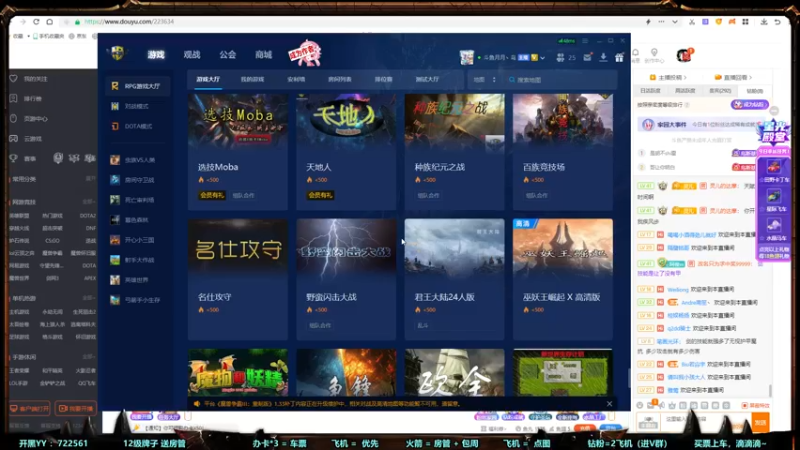Screen dimensions: 800x450
Task: Select DOTA模式 in sidebar
Action: [x=138, y=126]
